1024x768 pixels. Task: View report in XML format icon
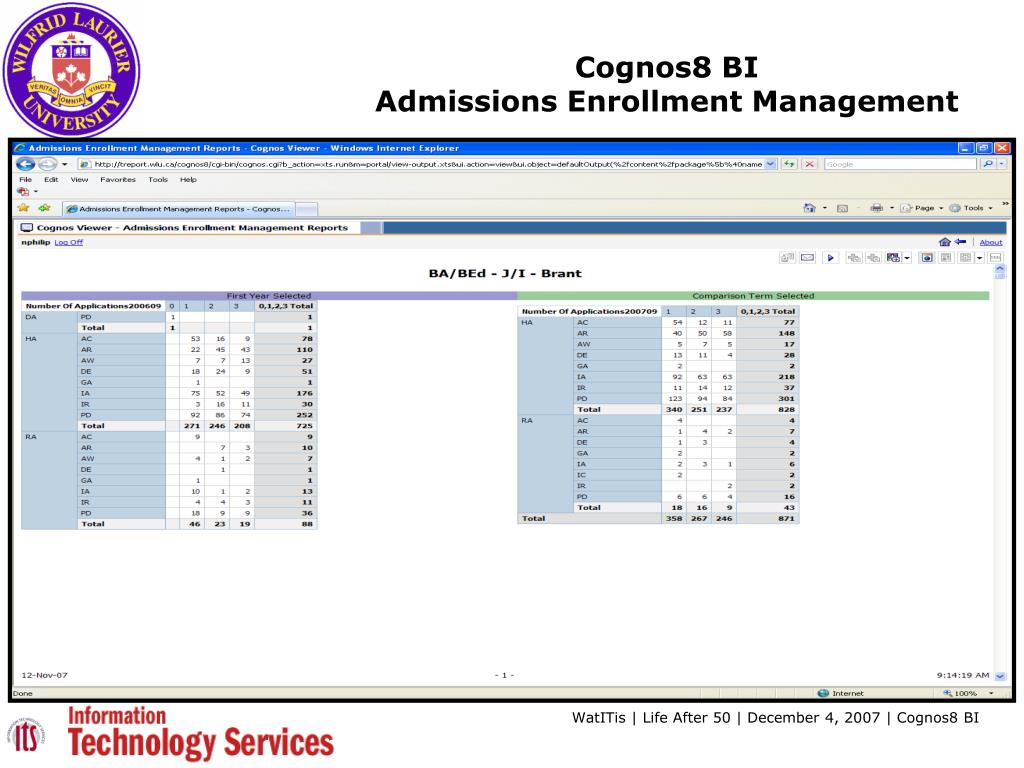pyautogui.click(x=995, y=258)
